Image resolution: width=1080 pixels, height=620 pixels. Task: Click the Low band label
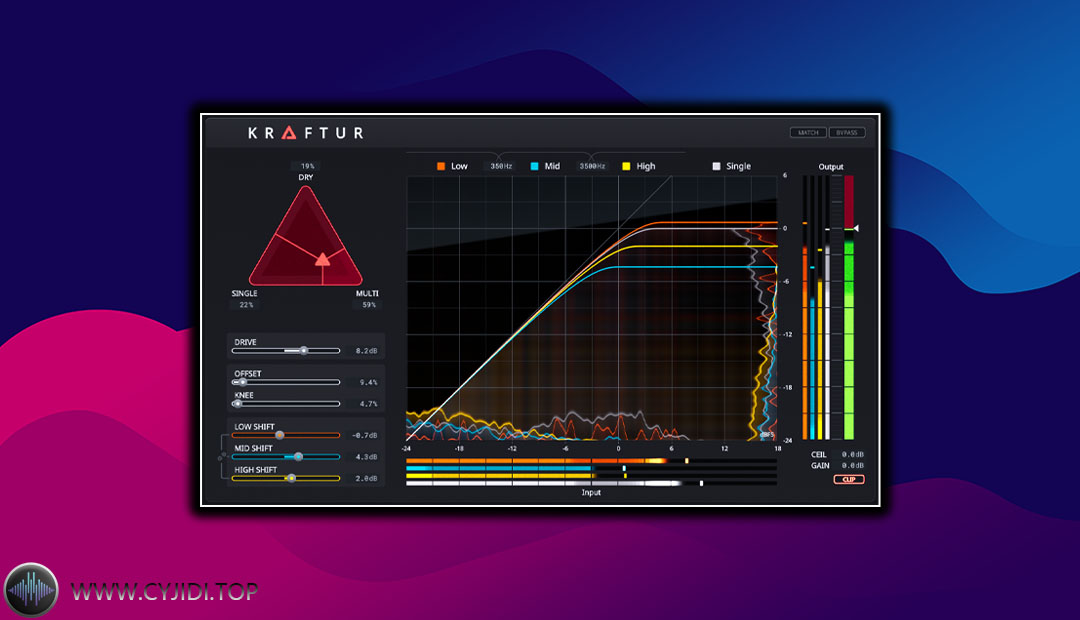(x=459, y=166)
